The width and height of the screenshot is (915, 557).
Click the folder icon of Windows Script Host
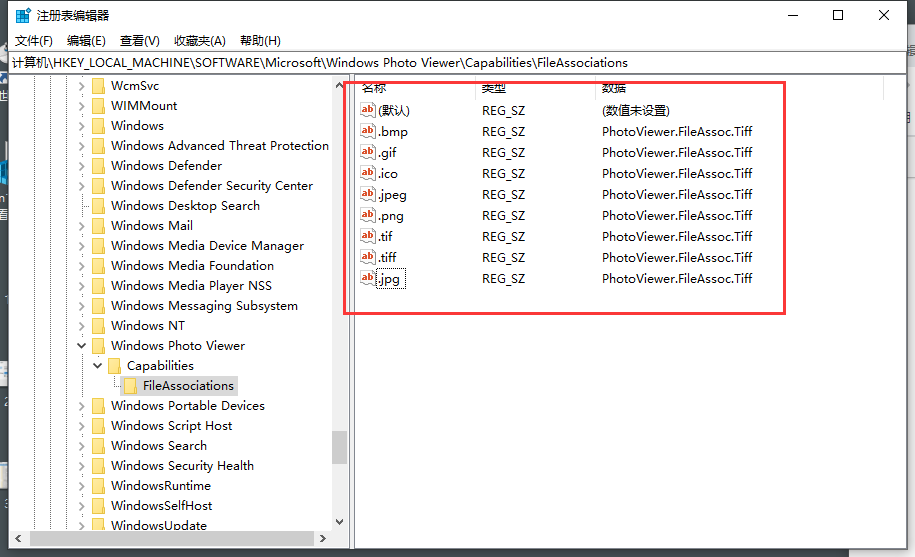99,426
